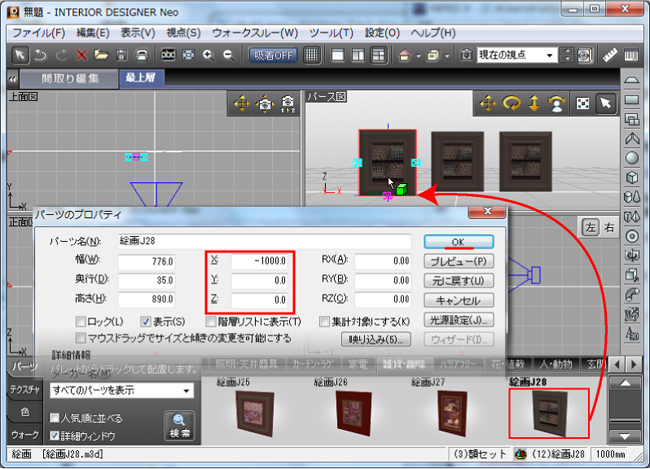Click the pan arrows icon in top view

click(241, 103)
